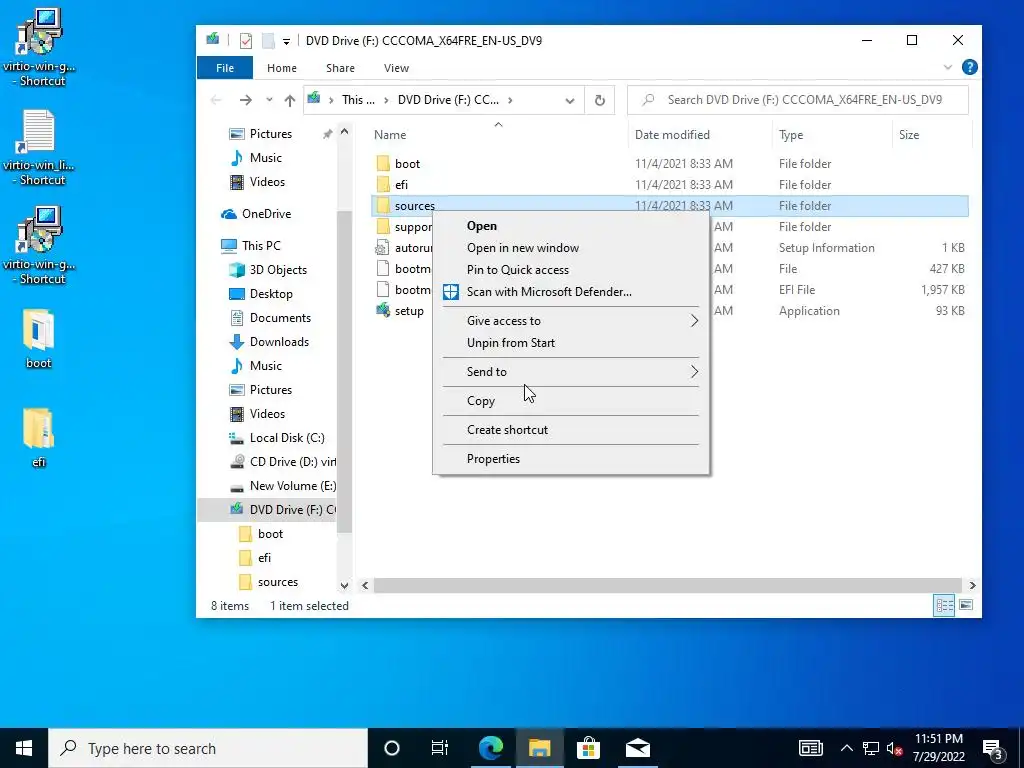Open the recent locations dropdown arrow
Image resolution: width=1024 pixels, height=768 pixels.
pos(269,100)
